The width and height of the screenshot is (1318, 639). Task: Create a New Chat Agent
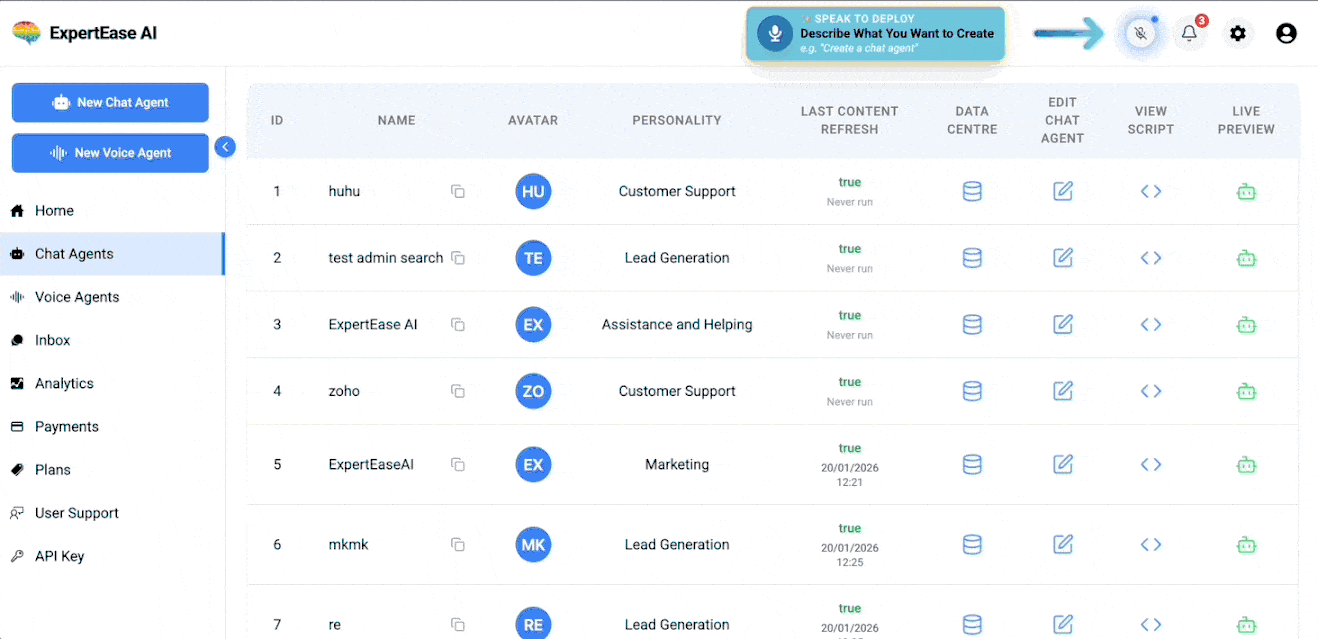pos(110,102)
